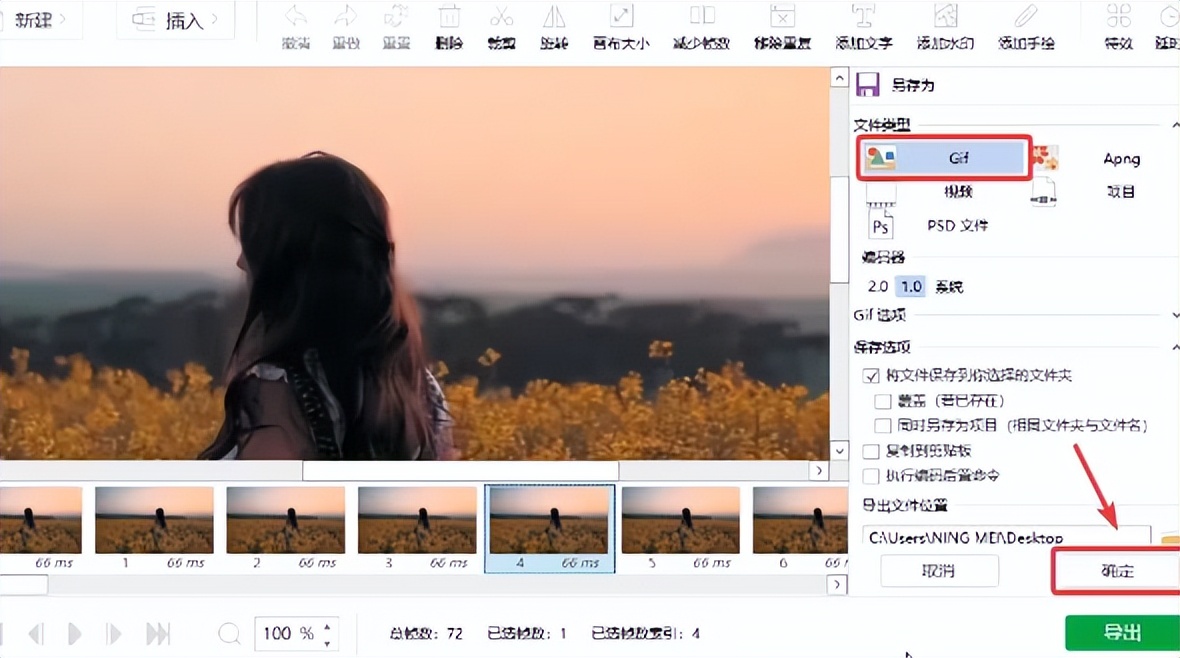Select frame 1 thumbnail
The width and height of the screenshot is (1180, 658).
click(x=154, y=529)
